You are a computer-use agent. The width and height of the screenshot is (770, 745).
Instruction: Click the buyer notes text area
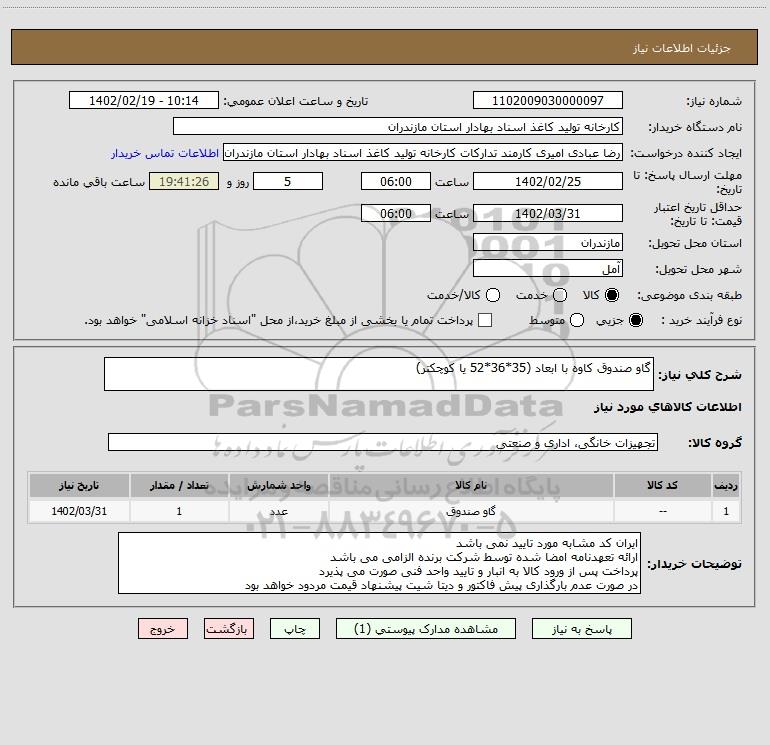(379, 563)
